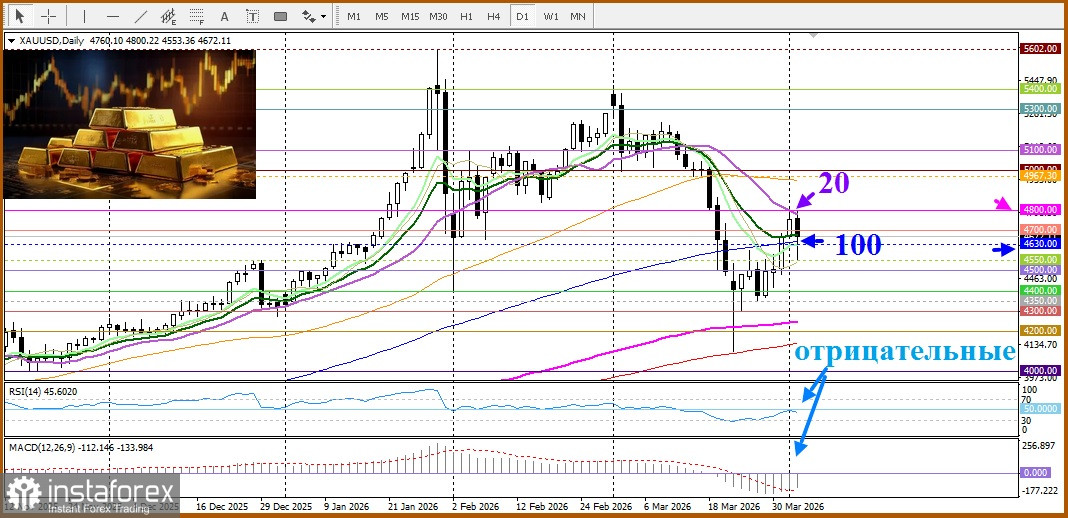Click the 5300.00 price level label
The width and height of the screenshot is (1068, 518).
[x=1041, y=109]
